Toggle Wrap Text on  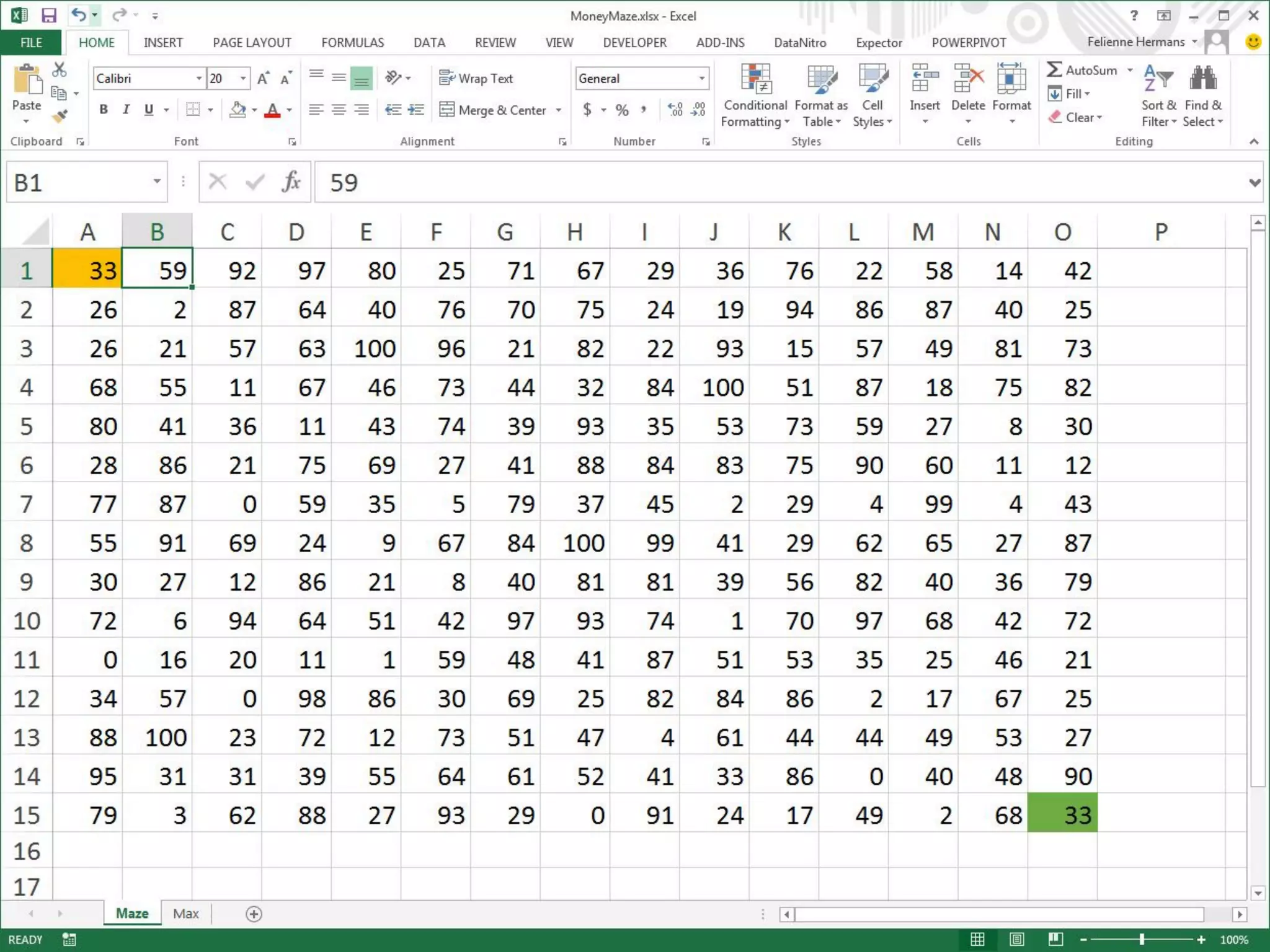tap(476, 79)
